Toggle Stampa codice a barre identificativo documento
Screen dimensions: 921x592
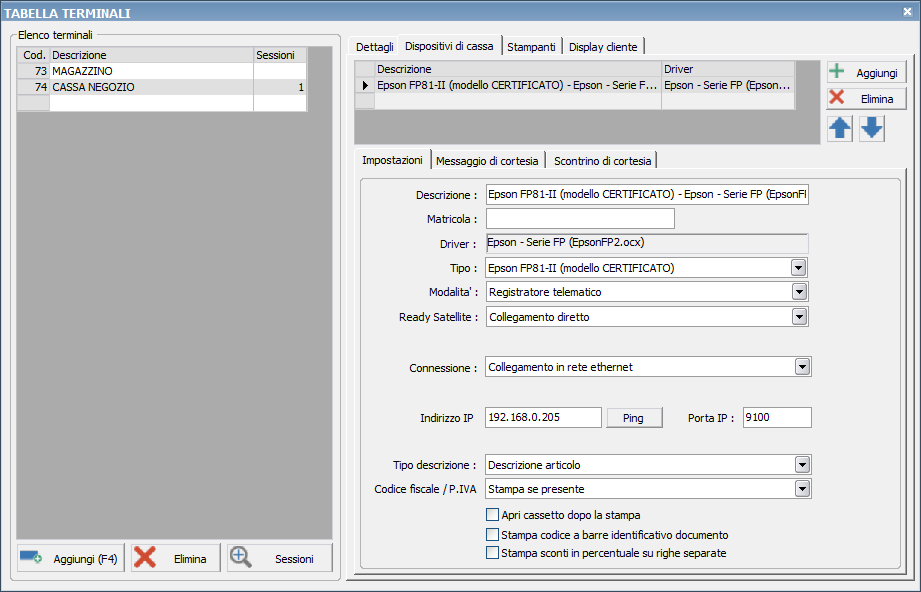click(x=492, y=534)
